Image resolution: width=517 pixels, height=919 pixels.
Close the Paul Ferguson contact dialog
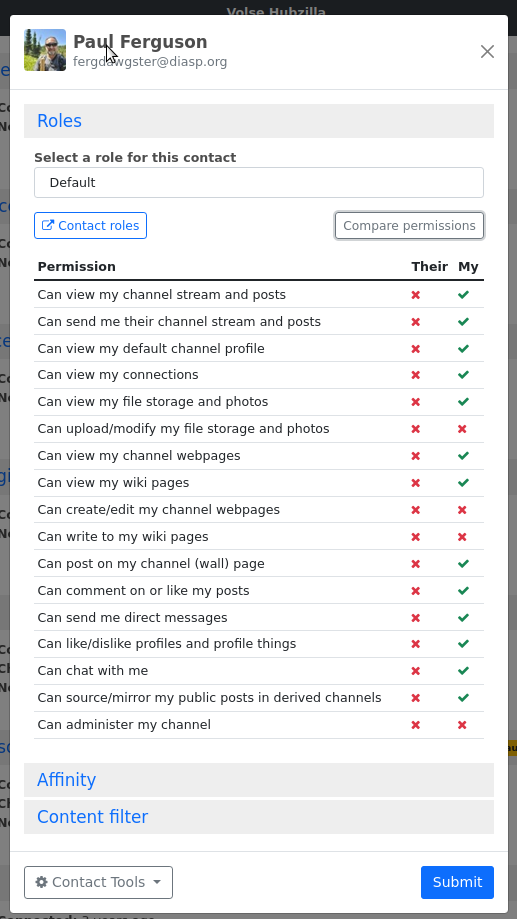pos(487,52)
